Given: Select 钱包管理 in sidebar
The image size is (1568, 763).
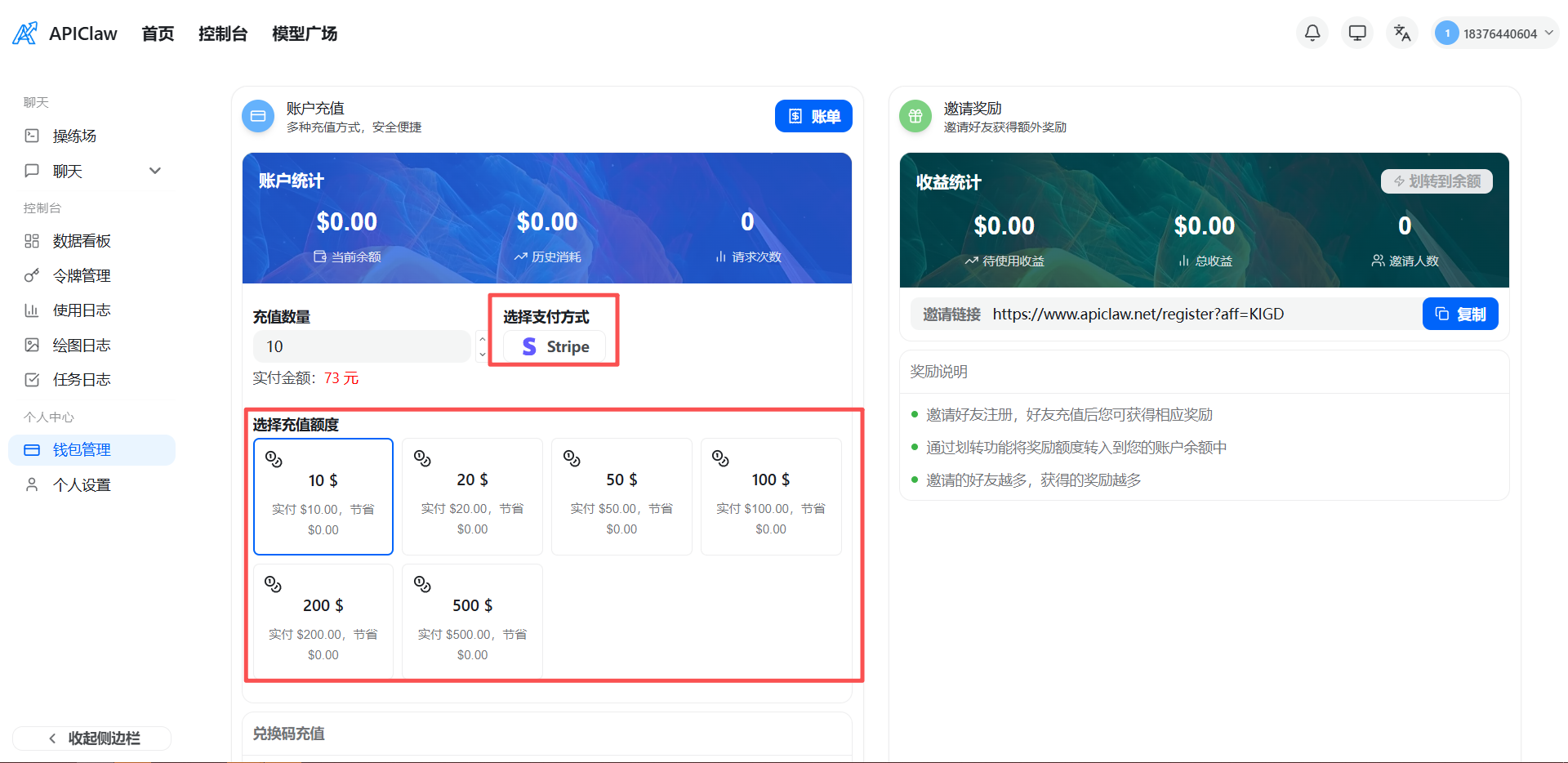Looking at the screenshot, I should tap(92, 450).
